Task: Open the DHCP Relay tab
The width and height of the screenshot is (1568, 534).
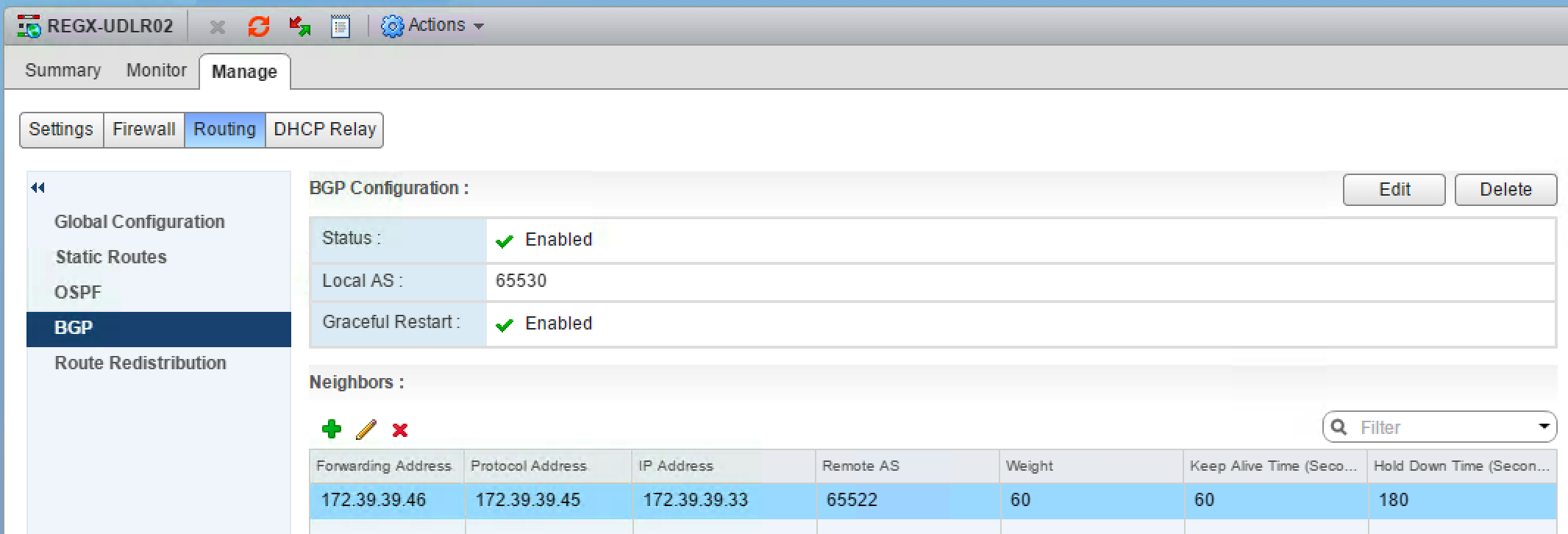Action: 324,129
